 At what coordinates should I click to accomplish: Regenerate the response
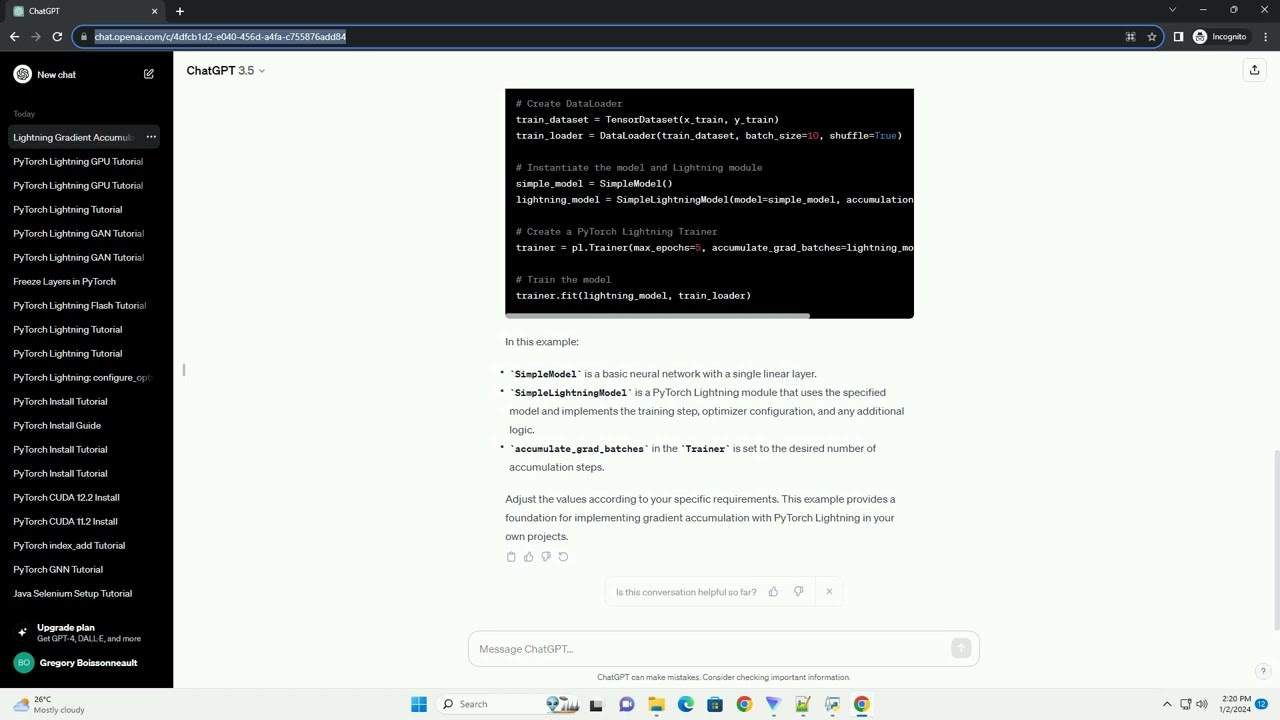[x=563, y=557]
